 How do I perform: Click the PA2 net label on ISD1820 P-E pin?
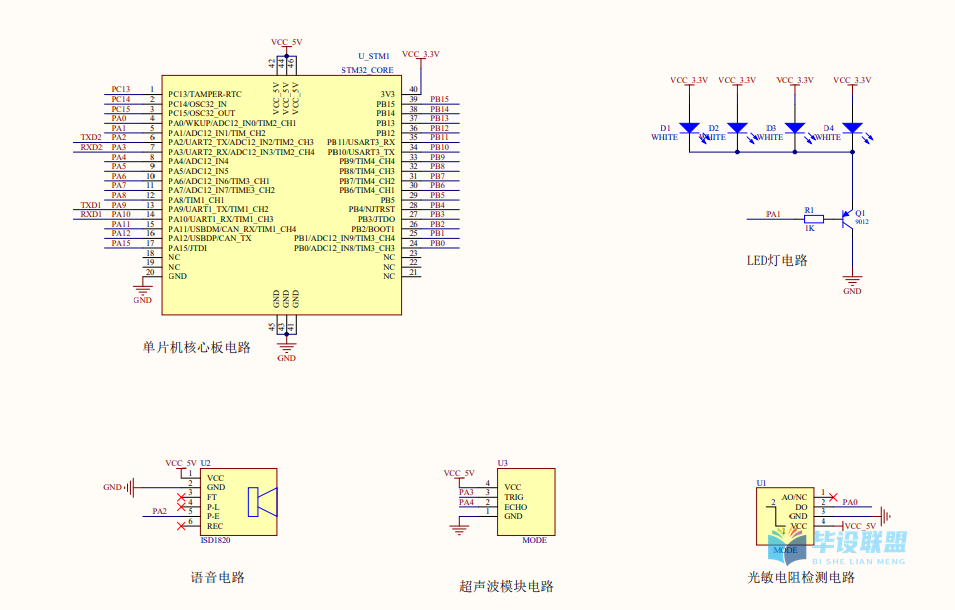tap(160, 511)
